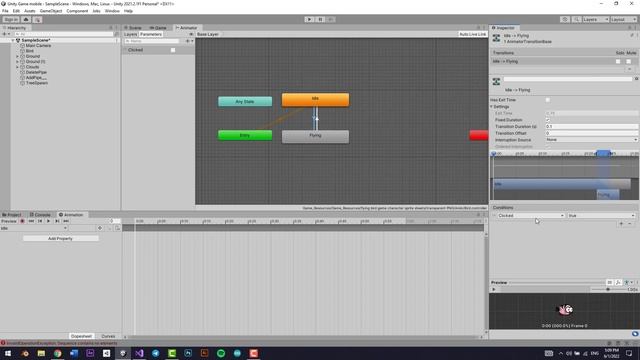The image size is (640, 360).
Task: Open the cloud services icon in the toolbar
Action: coord(26,19)
